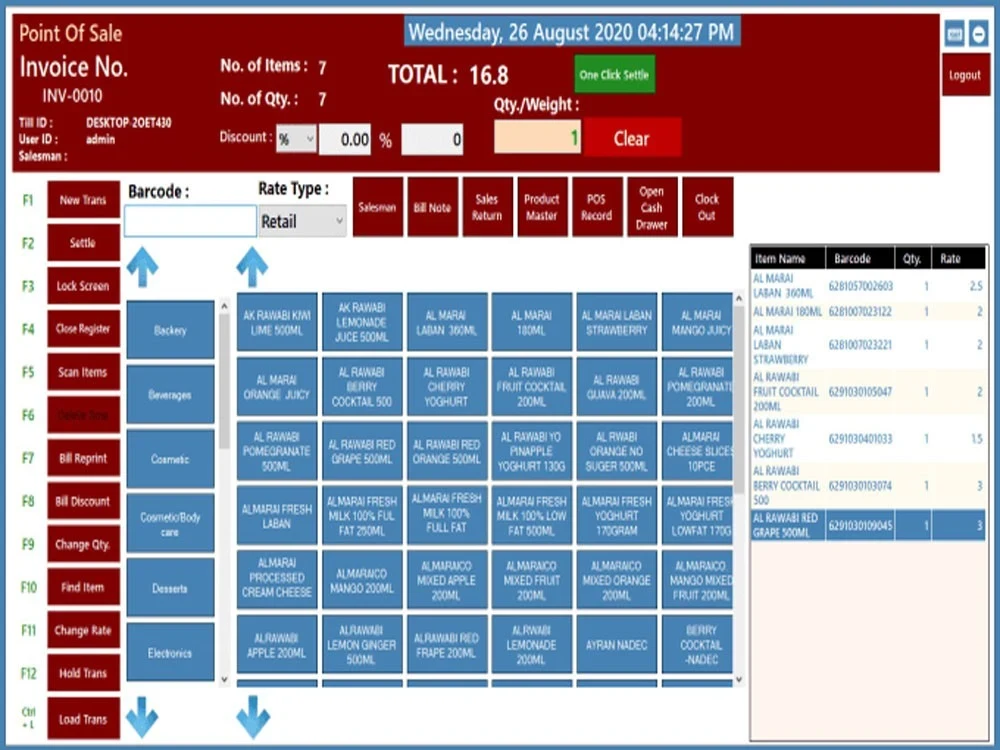Click the up arrow above the category list
The width and height of the screenshot is (1000, 750).
pyautogui.click(x=142, y=267)
